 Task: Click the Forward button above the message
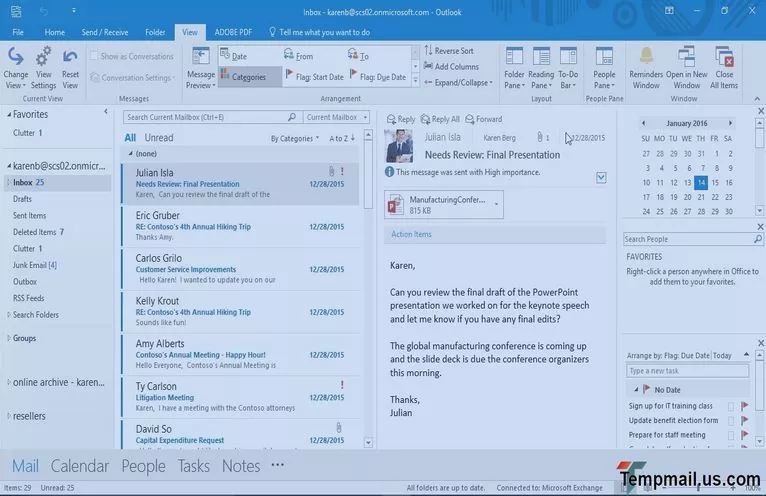pos(482,119)
